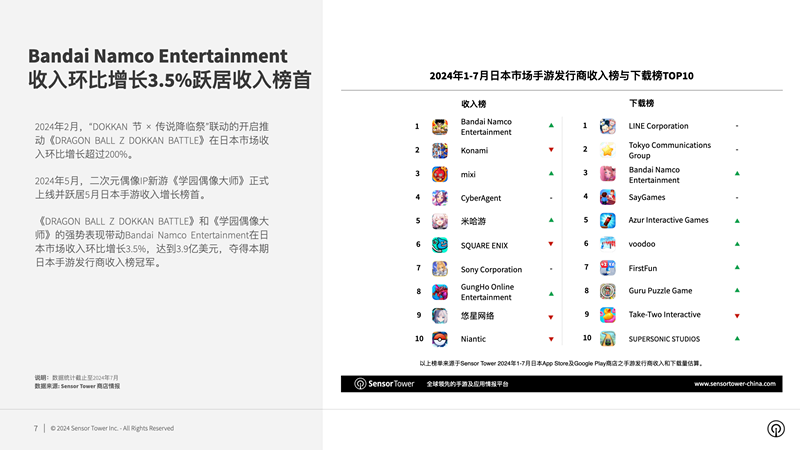Click the paragraph starting with 2024年2月
The width and height of the screenshot is (800, 450).
tap(152, 140)
